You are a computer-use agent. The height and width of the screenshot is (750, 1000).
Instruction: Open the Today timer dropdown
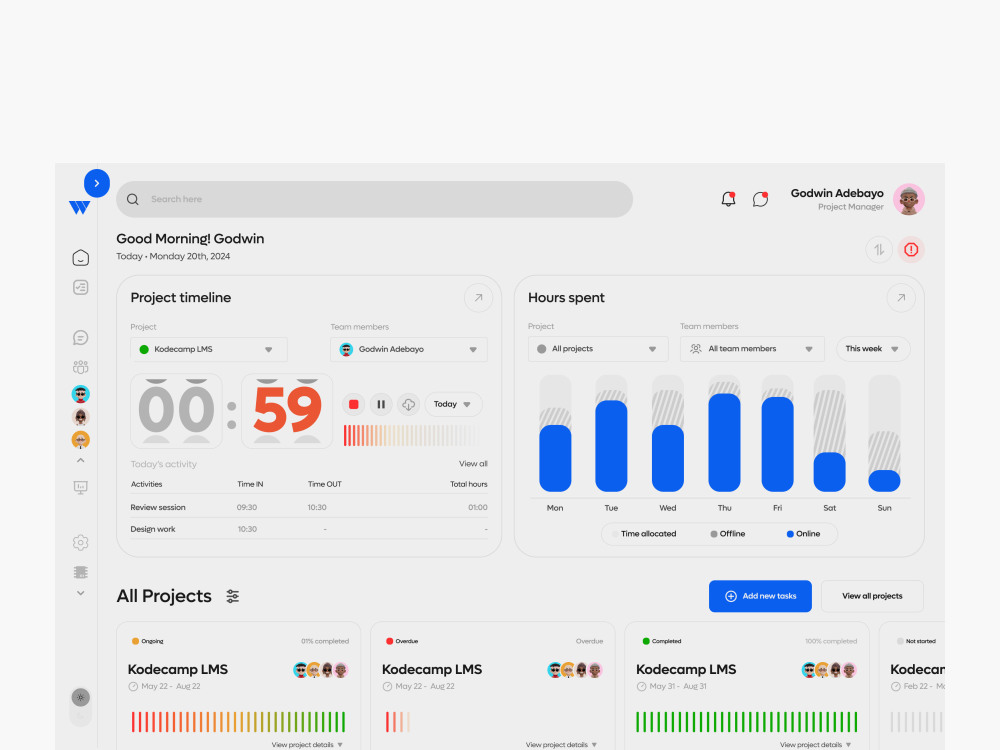453,404
